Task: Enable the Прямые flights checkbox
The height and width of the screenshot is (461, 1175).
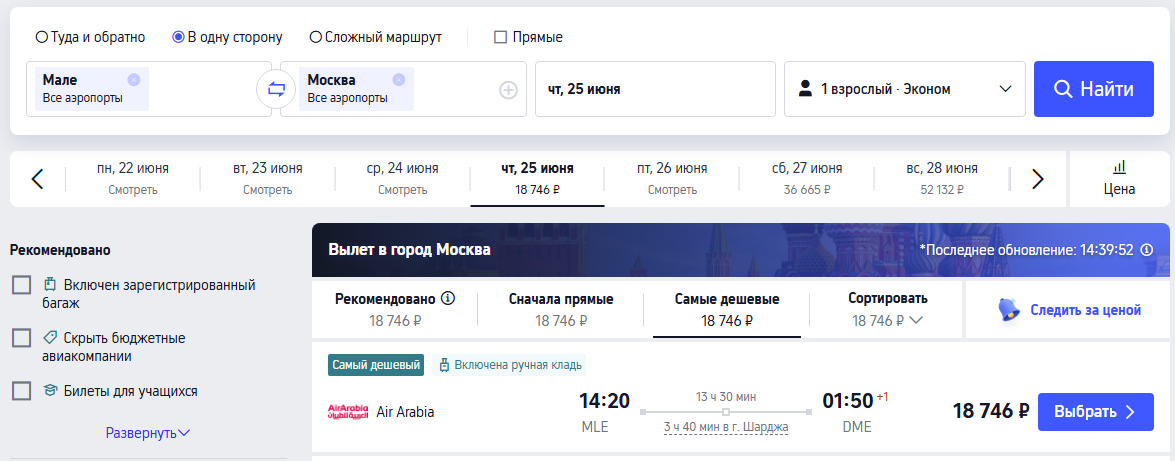Action: (501, 37)
